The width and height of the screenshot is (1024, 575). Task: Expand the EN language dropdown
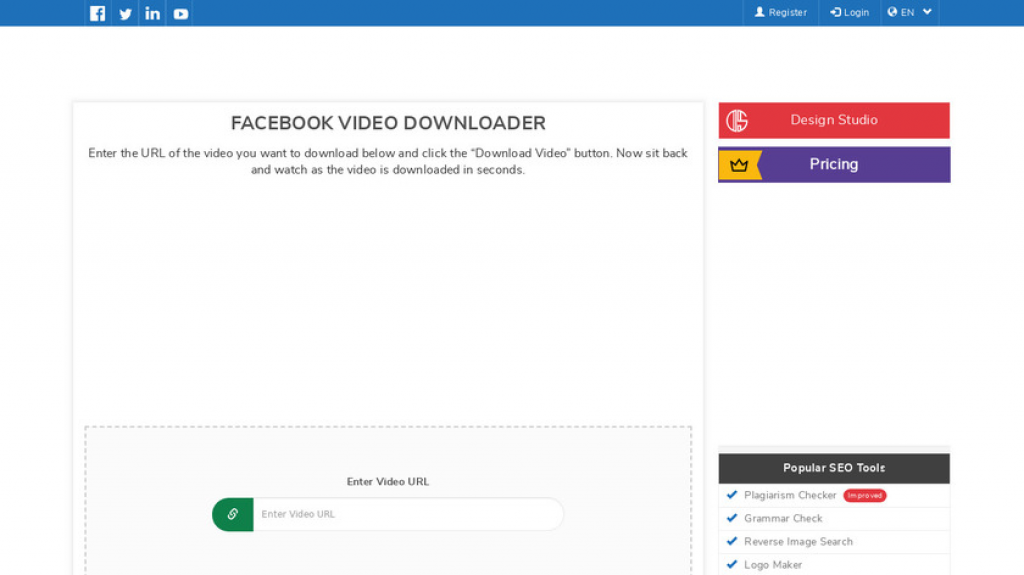[x=910, y=12]
